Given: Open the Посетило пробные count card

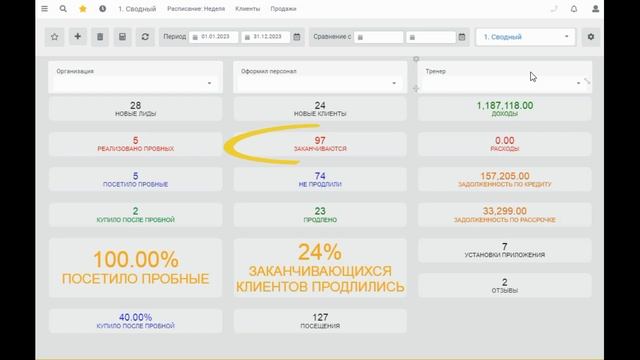Looking at the screenshot, I should pyautogui.click(x=136, y=180).
